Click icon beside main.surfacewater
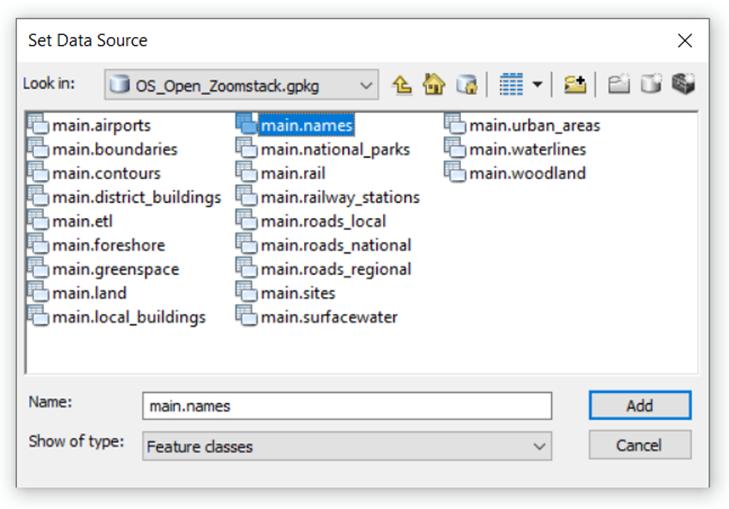 [246, 316]
